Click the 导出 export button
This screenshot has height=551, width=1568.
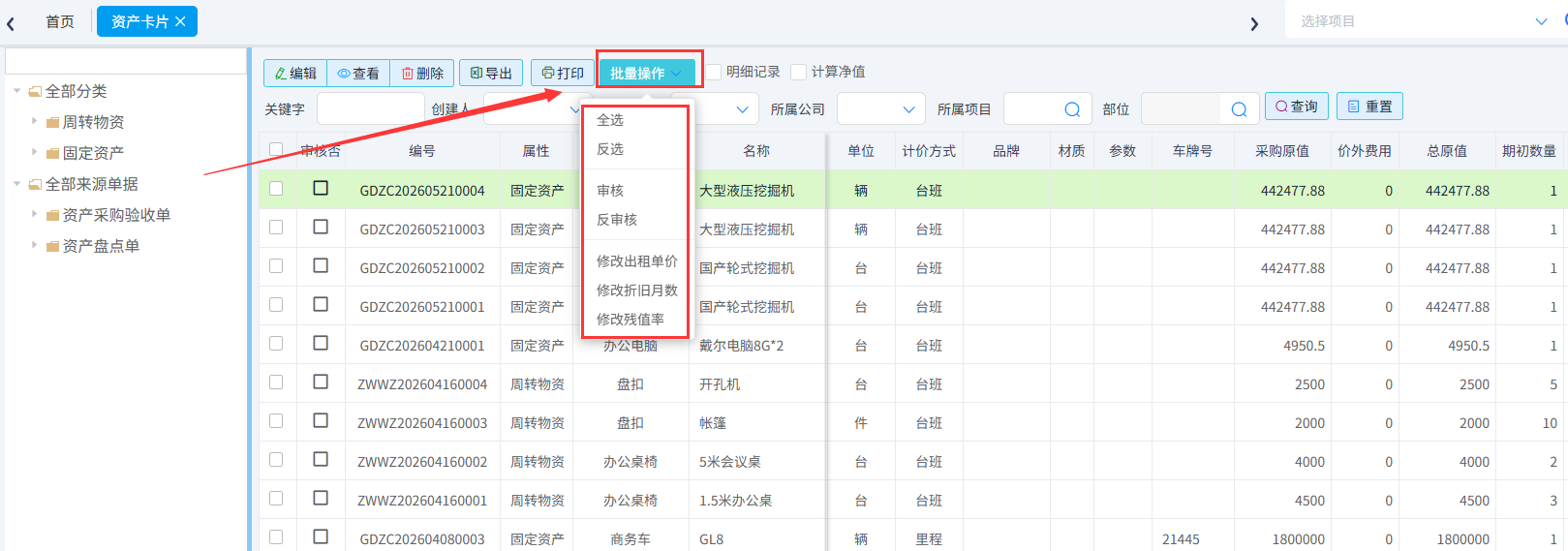tap(491, 73)
